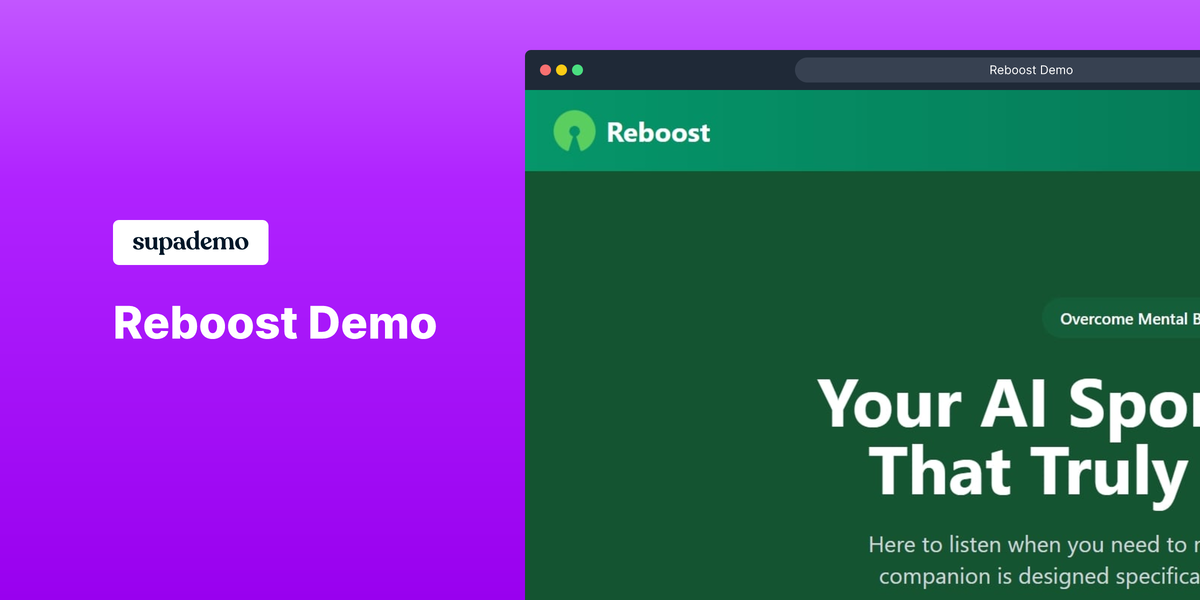This screenshot has height=600, width=1200.
Task: Click the yellow minimize window dot
Action: 561,70
